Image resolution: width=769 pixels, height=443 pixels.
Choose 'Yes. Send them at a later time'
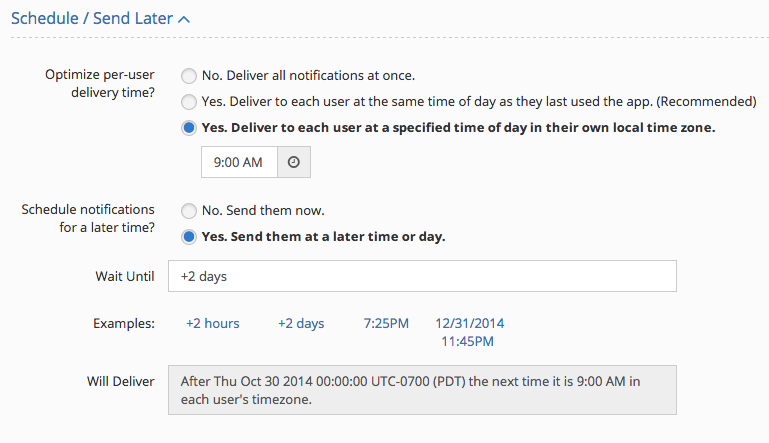click(x=189, y=237)
